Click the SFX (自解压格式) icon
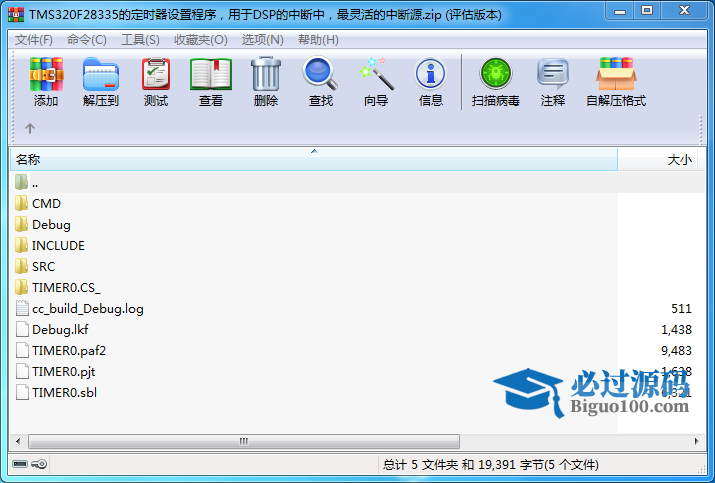Screen dimensions: 715x483 click(616, 73)
